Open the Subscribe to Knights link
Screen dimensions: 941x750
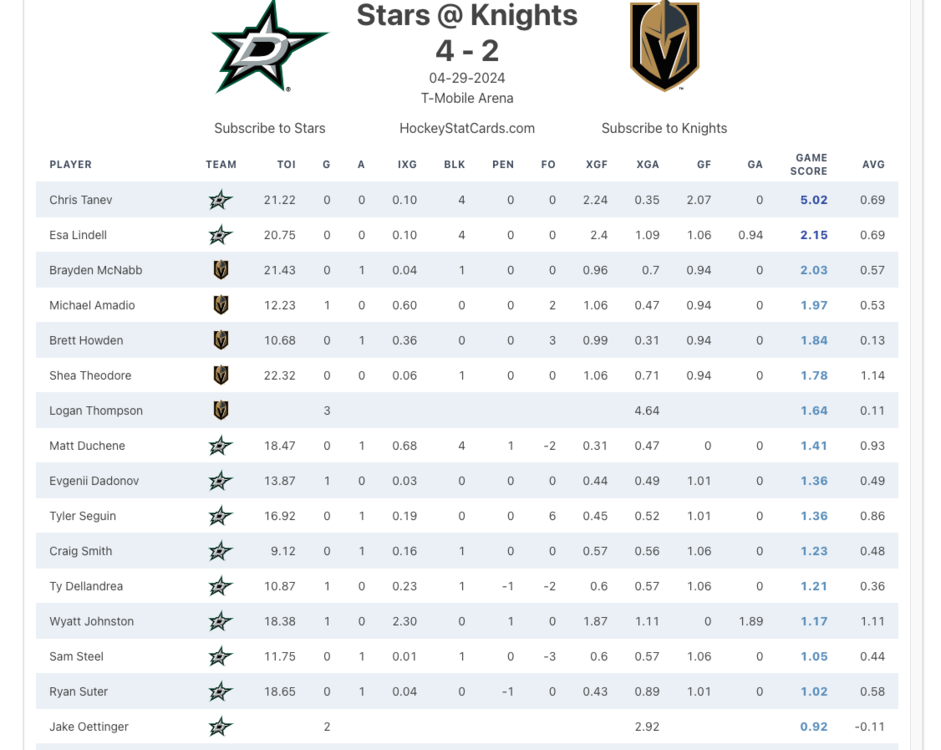664,128
